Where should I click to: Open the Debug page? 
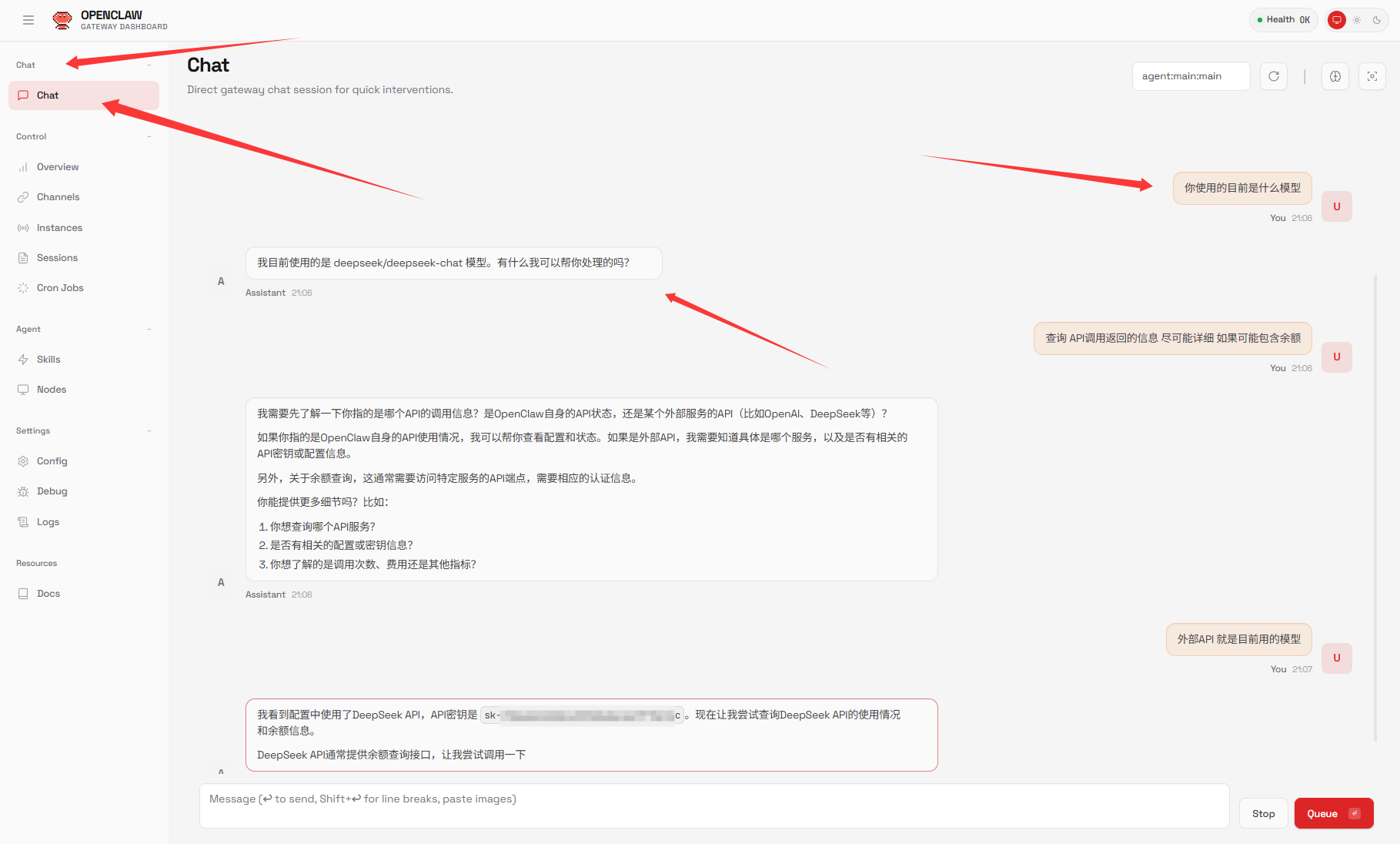click(x=52, y=491)
